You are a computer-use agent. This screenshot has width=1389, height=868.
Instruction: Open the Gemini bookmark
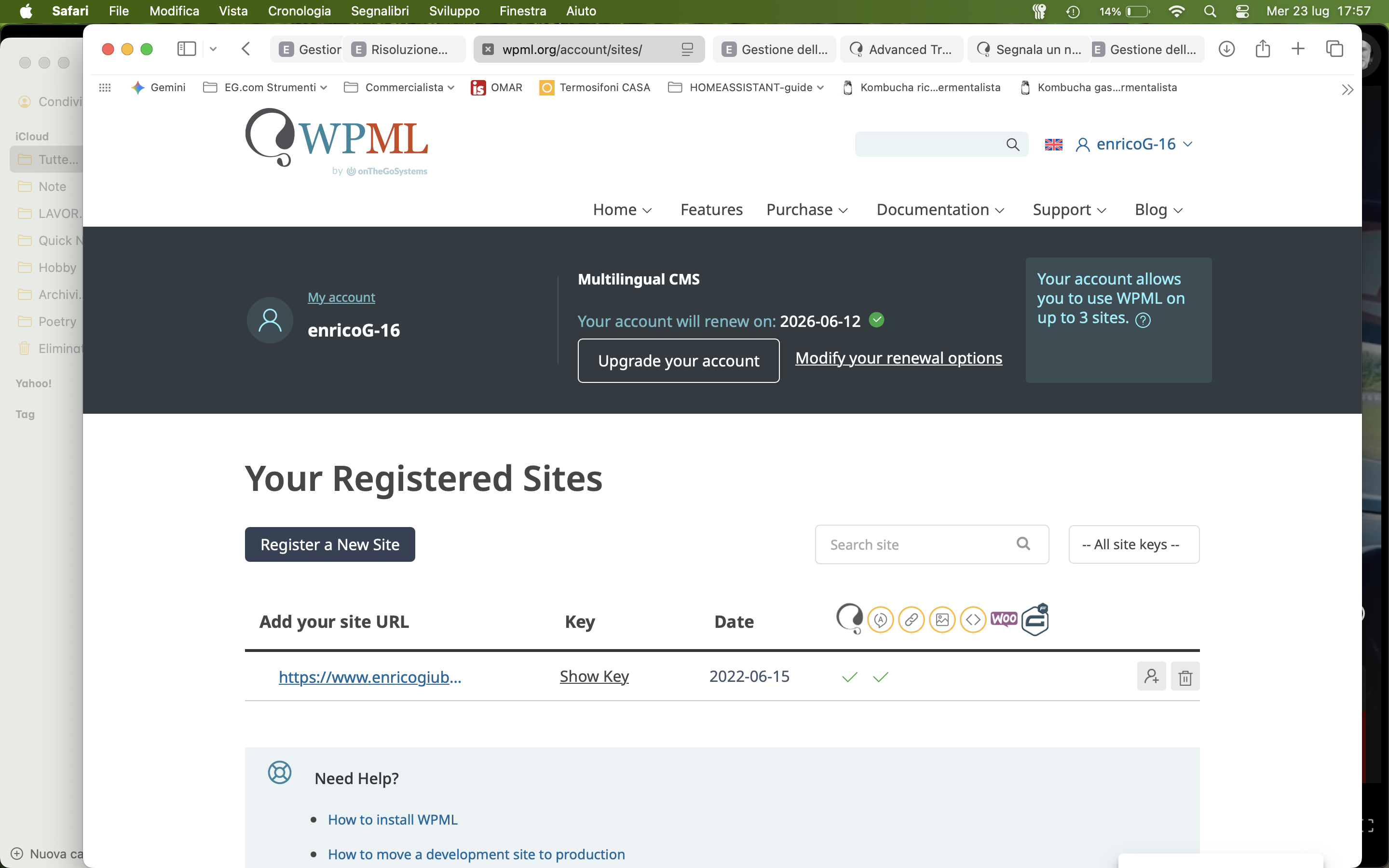158,87
